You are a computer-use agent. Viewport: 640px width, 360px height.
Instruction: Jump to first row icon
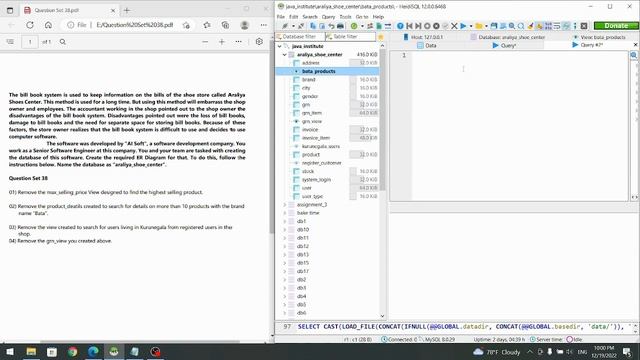pos(409,26)
